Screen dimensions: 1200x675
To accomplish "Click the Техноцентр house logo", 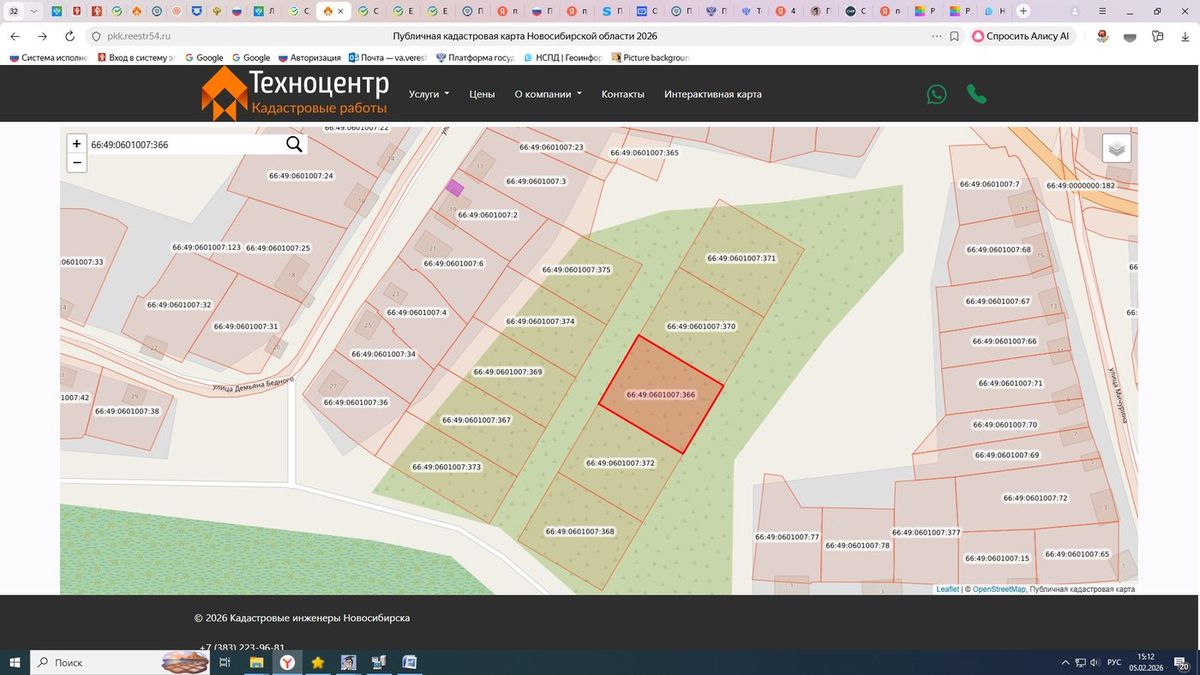I will pos(224,94).
